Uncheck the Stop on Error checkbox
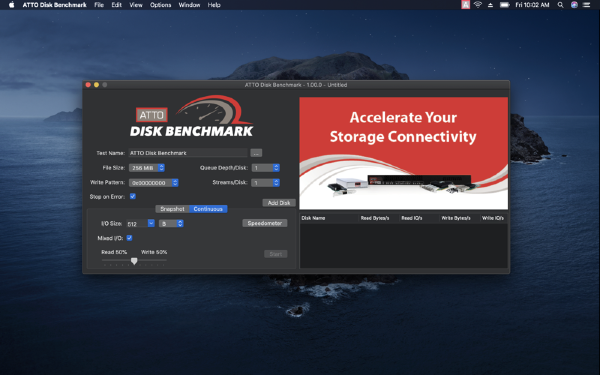Image resolution: width=600 pixels, height=375 pixels. (133, 196)
